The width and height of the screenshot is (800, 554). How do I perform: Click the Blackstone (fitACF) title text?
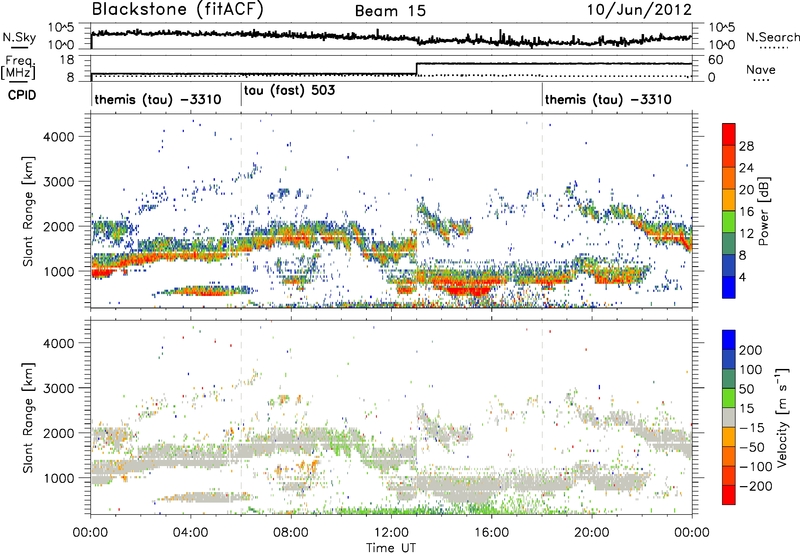point(178,10)
